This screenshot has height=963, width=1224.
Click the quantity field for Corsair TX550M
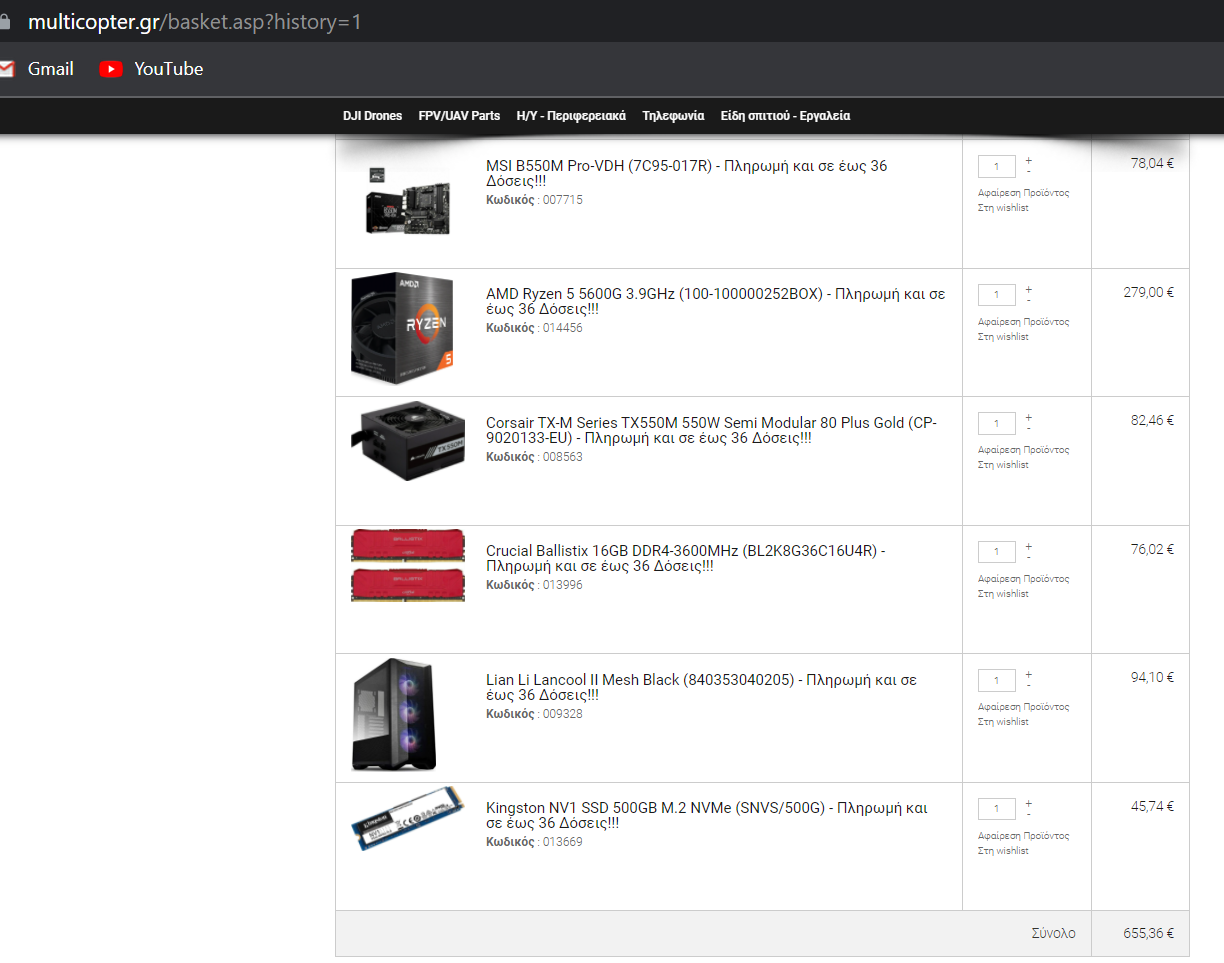click(x=997, y=423)
